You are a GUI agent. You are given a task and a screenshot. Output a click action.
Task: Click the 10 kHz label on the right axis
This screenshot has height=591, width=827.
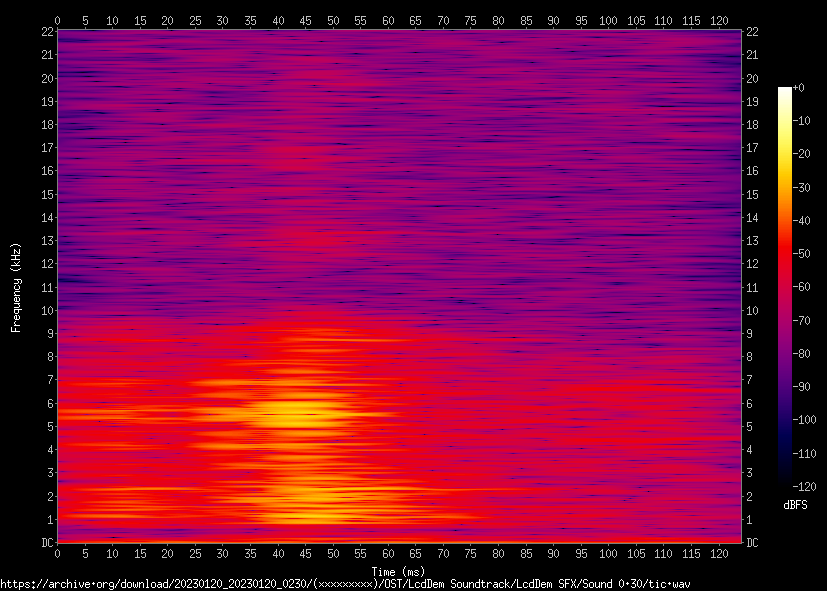coord(753,311)
